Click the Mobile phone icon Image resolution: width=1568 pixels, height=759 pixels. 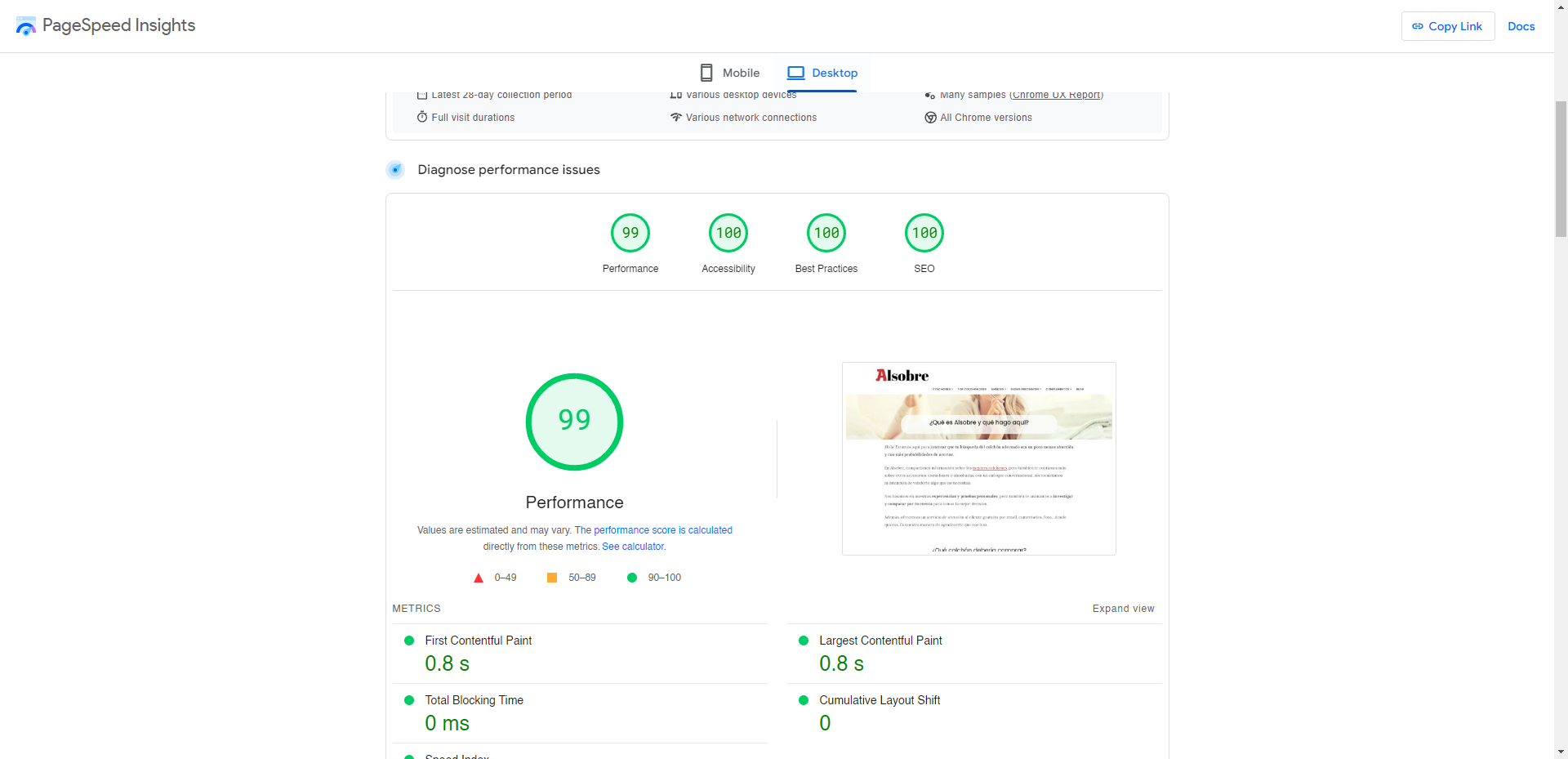tap(706, 73)
